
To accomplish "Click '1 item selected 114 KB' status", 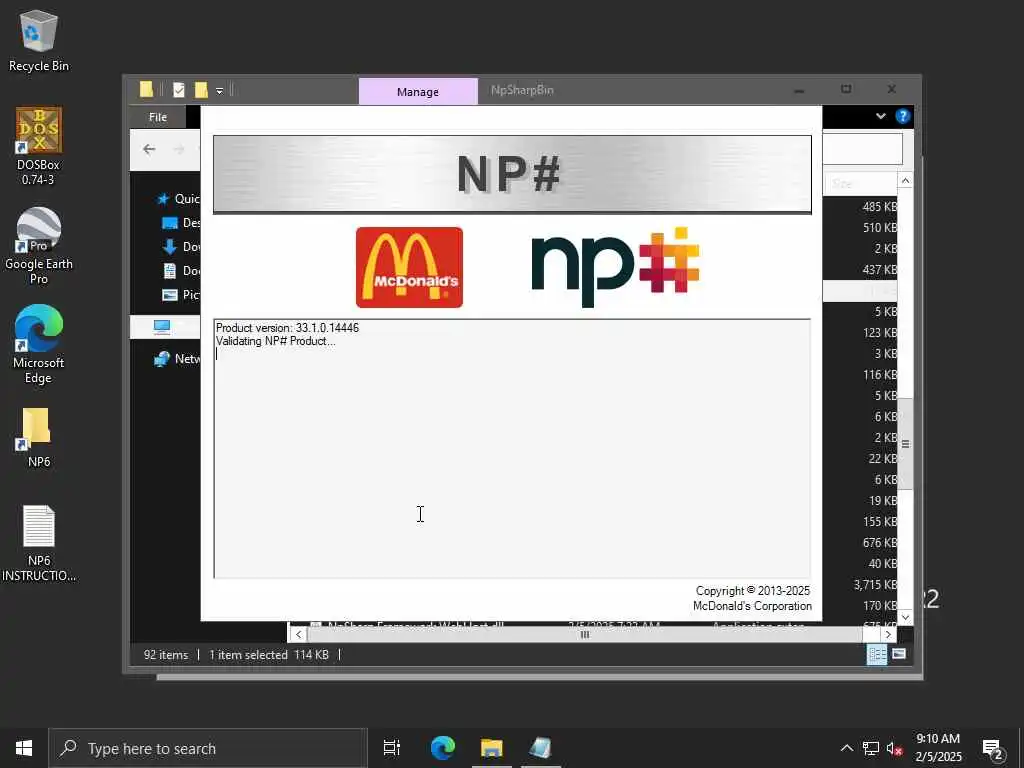I will [269, 654].
